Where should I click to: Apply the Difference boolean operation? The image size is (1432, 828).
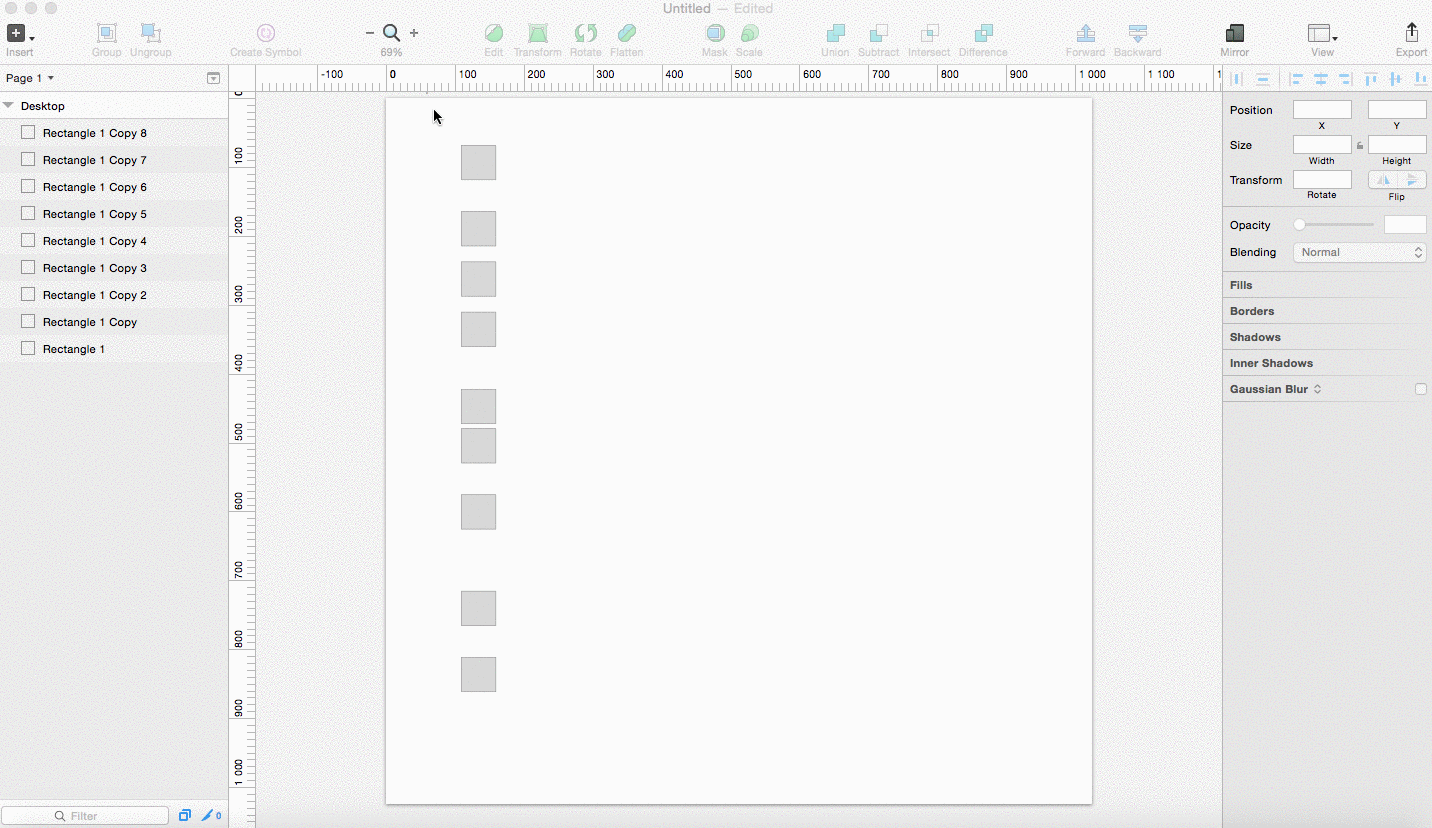click(x=984, y=34)
